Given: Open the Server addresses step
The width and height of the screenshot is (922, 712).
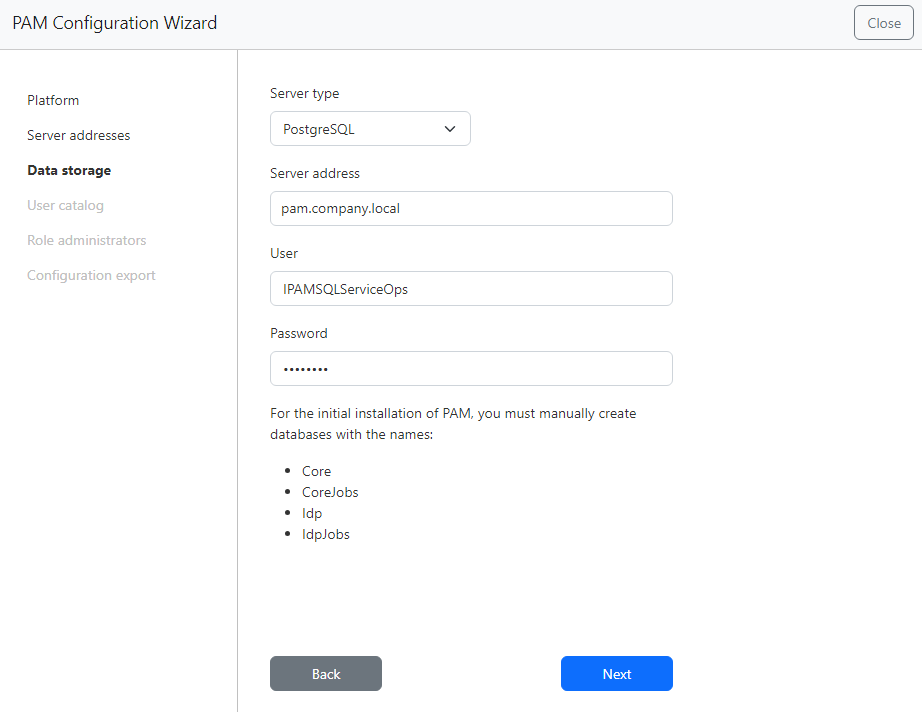Looking at the screenshot, I should [78, 135].
